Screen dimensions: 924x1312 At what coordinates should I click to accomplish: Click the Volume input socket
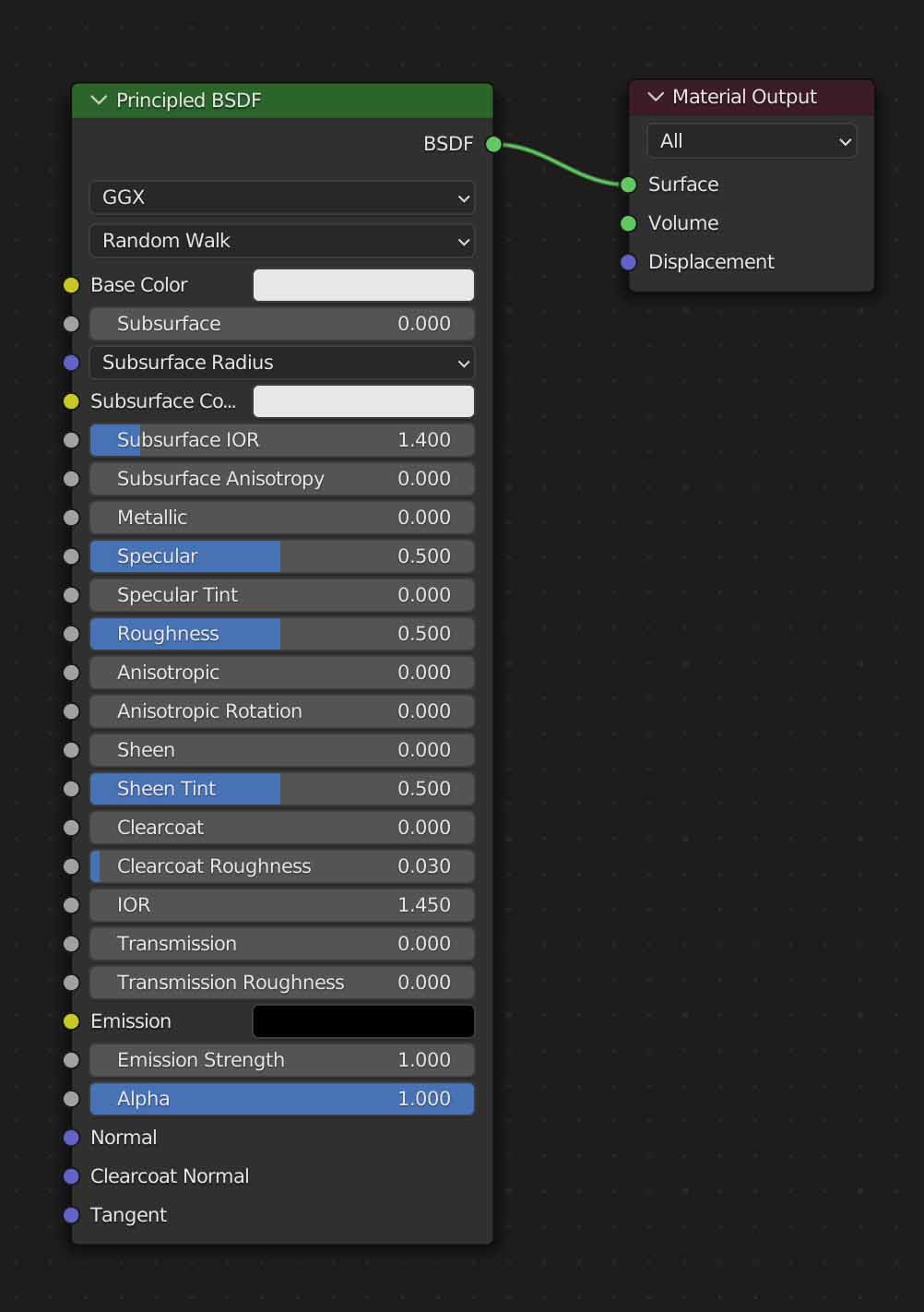click(x=629, y=223)
